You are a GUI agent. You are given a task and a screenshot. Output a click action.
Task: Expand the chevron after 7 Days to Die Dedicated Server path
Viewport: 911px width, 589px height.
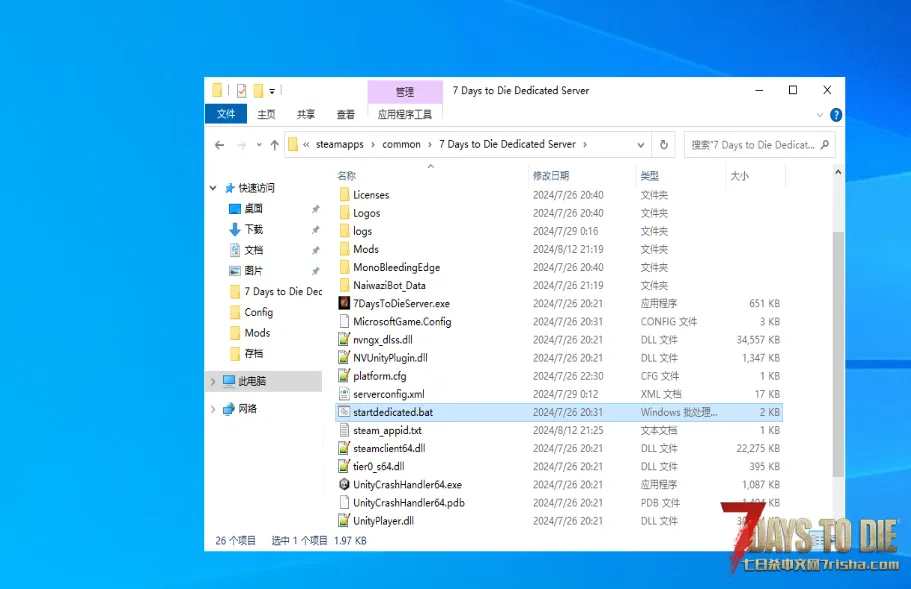(584, 145)
